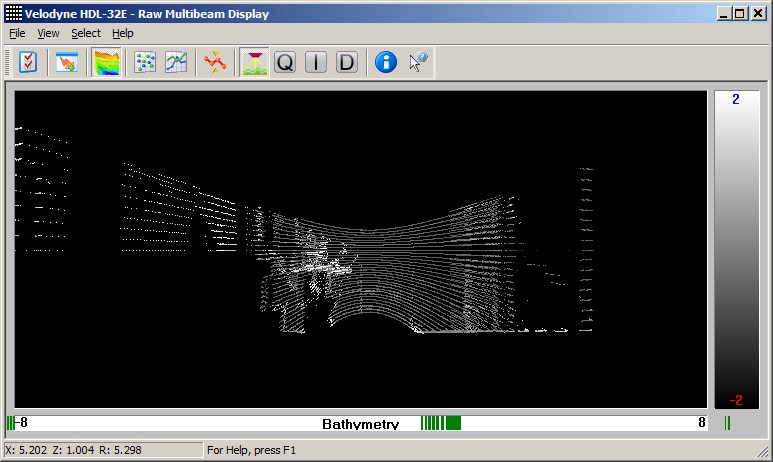
Task: Open the File menu
Action: pyautogui.click(x=17, y=33)
